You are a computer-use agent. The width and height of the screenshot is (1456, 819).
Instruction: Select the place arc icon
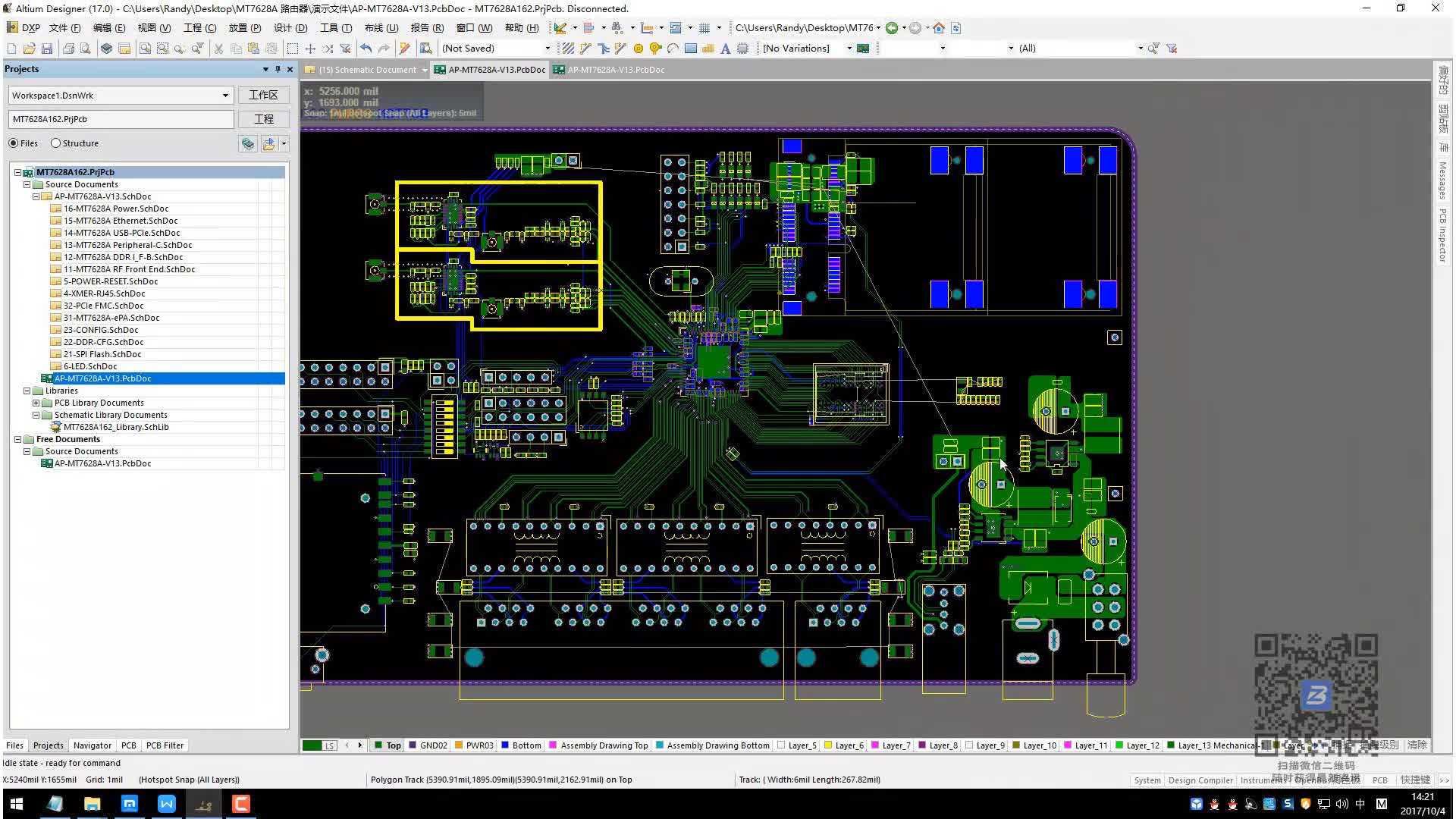[673, 49]
